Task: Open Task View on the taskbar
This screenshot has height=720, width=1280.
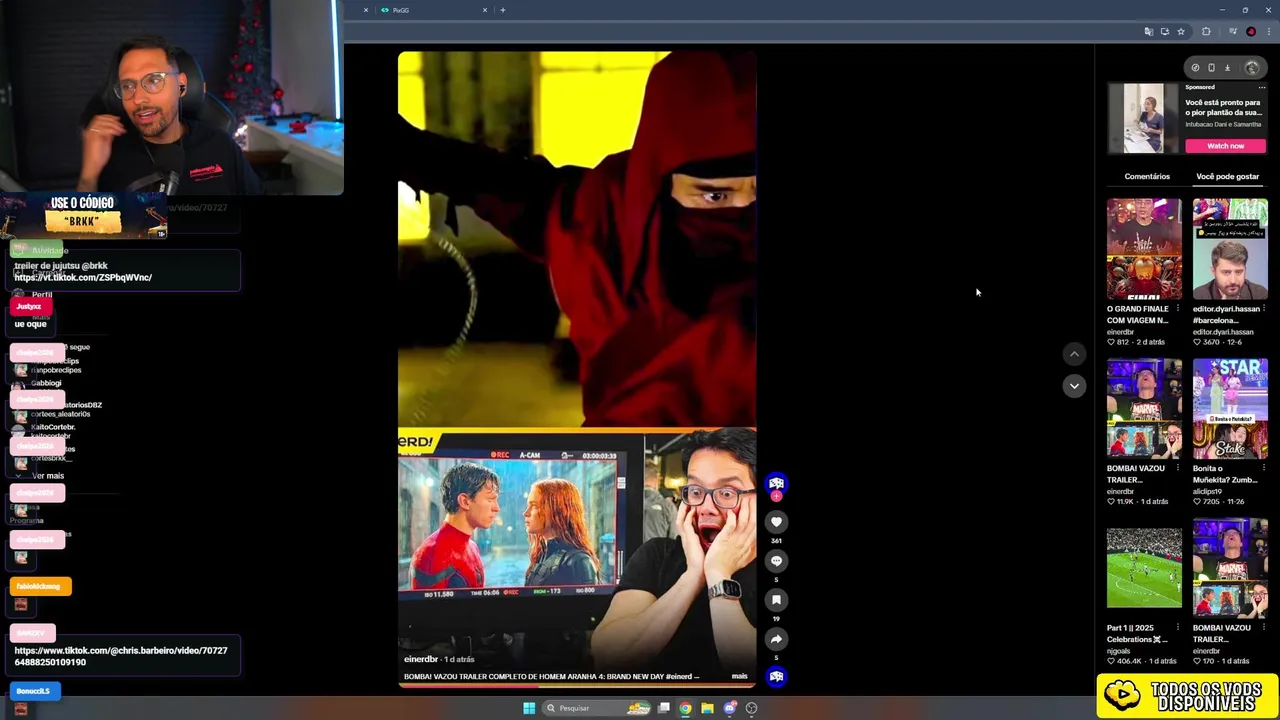Action: [664, 708]
